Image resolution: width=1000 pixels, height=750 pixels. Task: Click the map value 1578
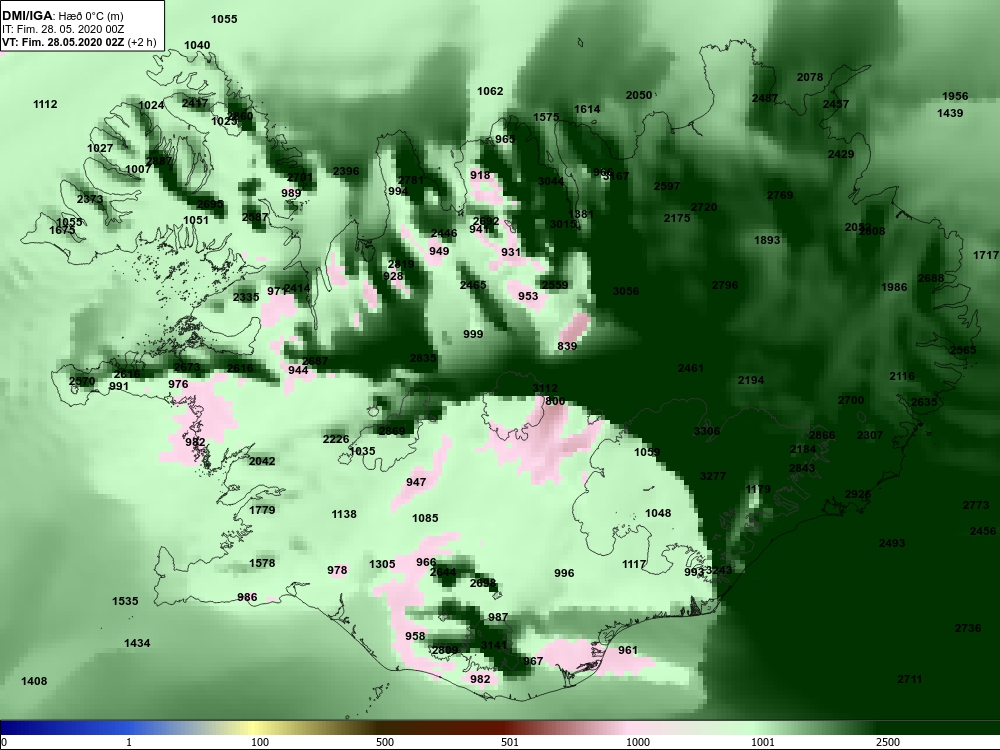(262, 563)
